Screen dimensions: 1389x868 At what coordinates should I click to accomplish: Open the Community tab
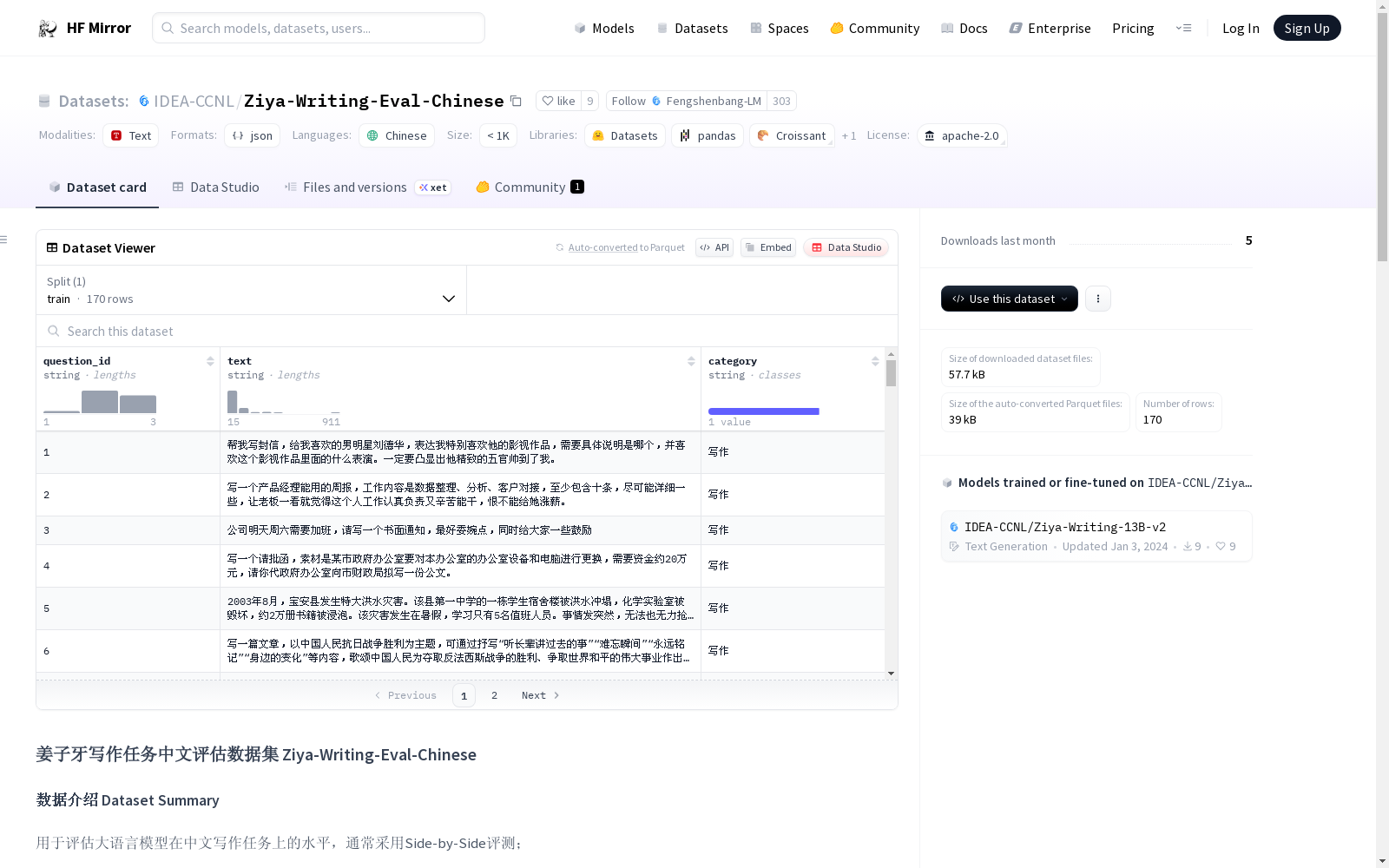coord(530,187)
